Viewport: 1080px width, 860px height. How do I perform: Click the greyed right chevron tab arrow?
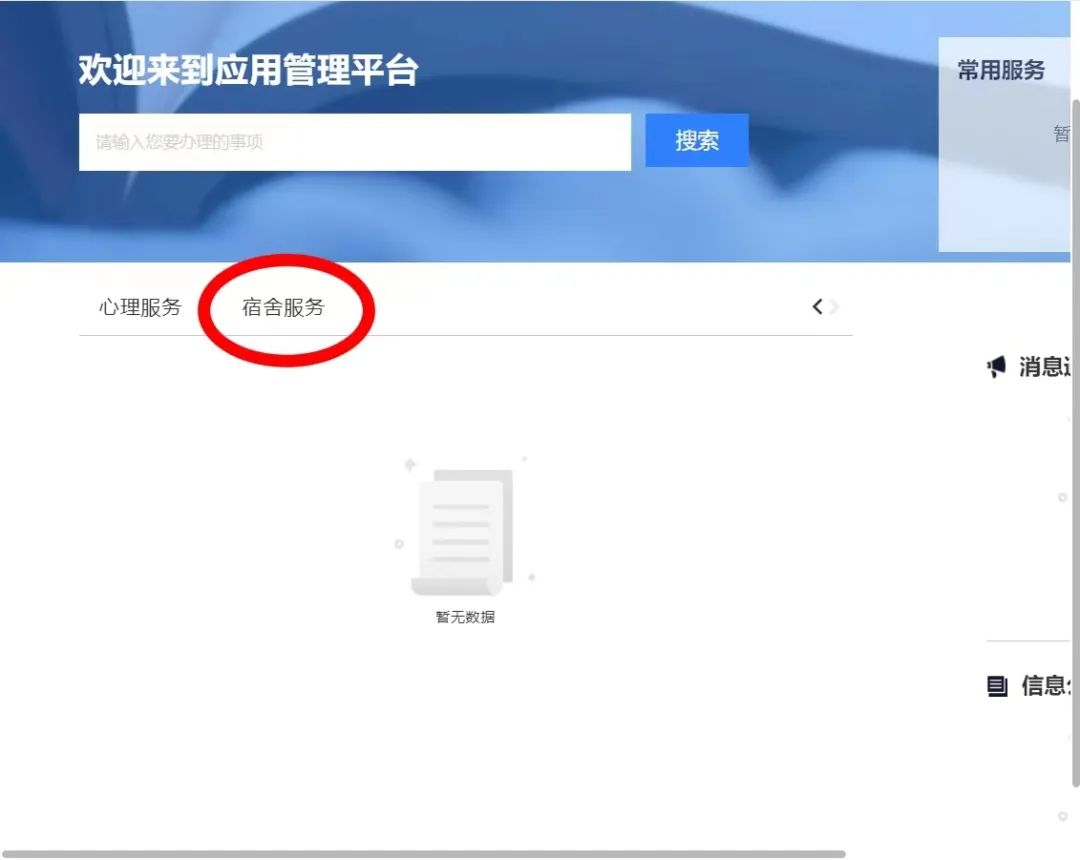point(835,307)
